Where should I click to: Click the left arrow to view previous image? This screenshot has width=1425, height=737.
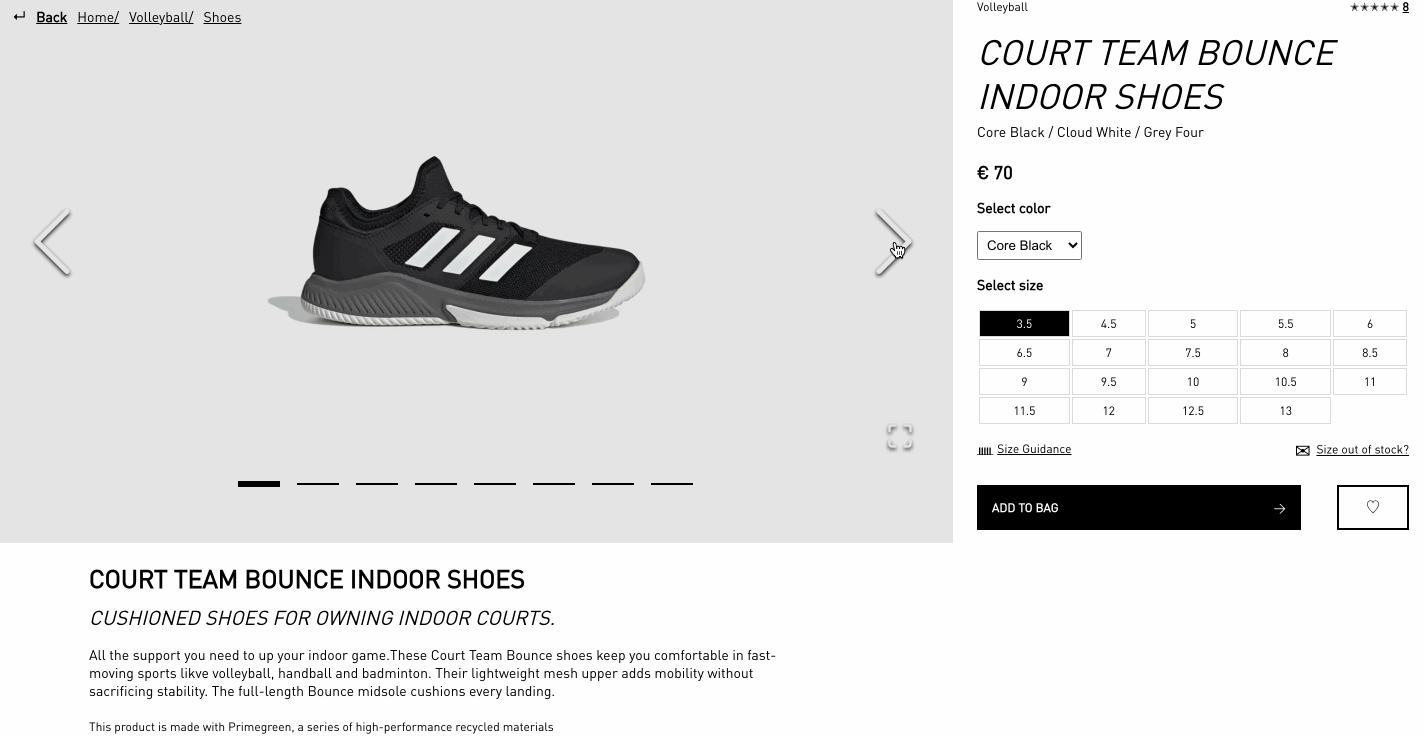(x=52, y=243)
